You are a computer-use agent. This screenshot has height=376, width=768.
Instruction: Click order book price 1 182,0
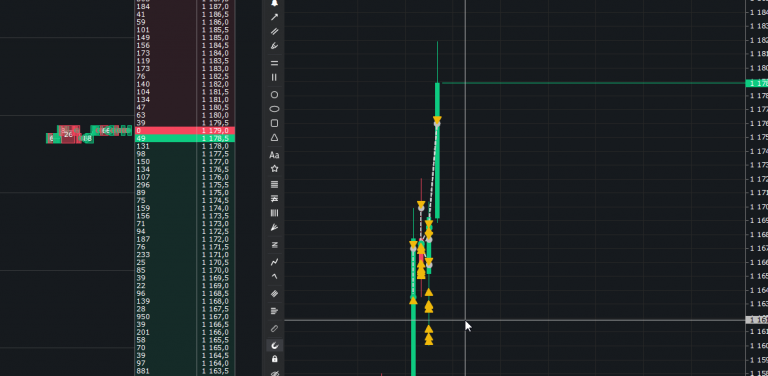click(215, 84)
